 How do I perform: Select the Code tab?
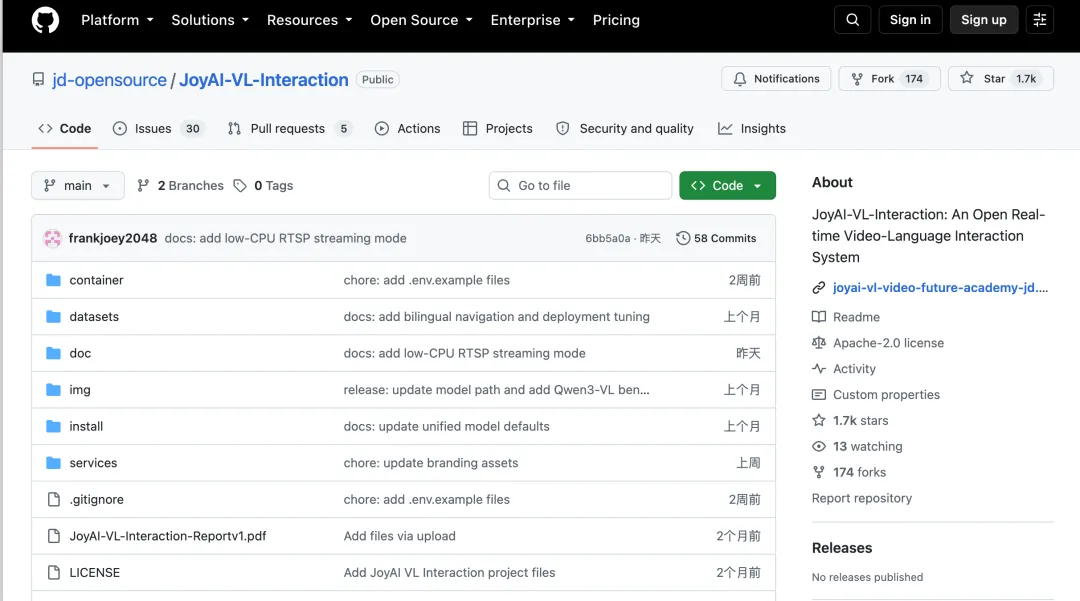point(65,129)
